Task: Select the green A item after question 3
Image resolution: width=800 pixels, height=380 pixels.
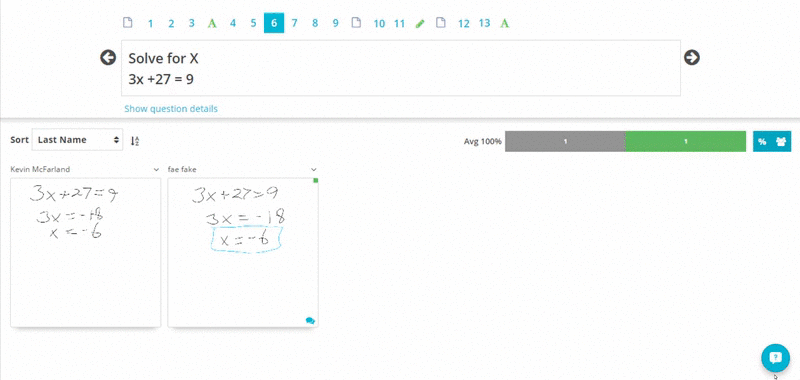Action: point(212,23)
